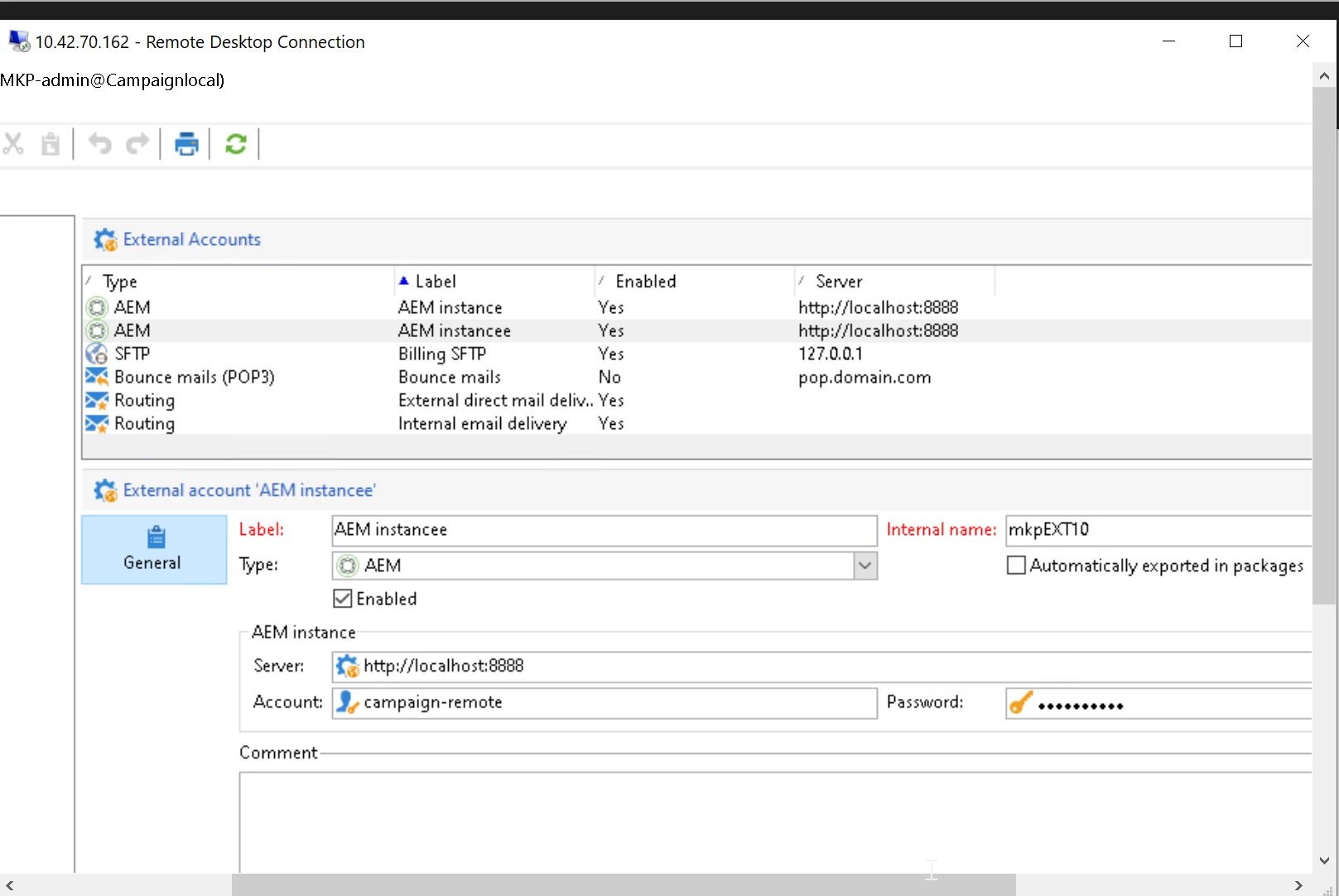Click the Remote Desktop Connection title icon
The height and width of the screenshot is (896, 1339).
(18, 41)
